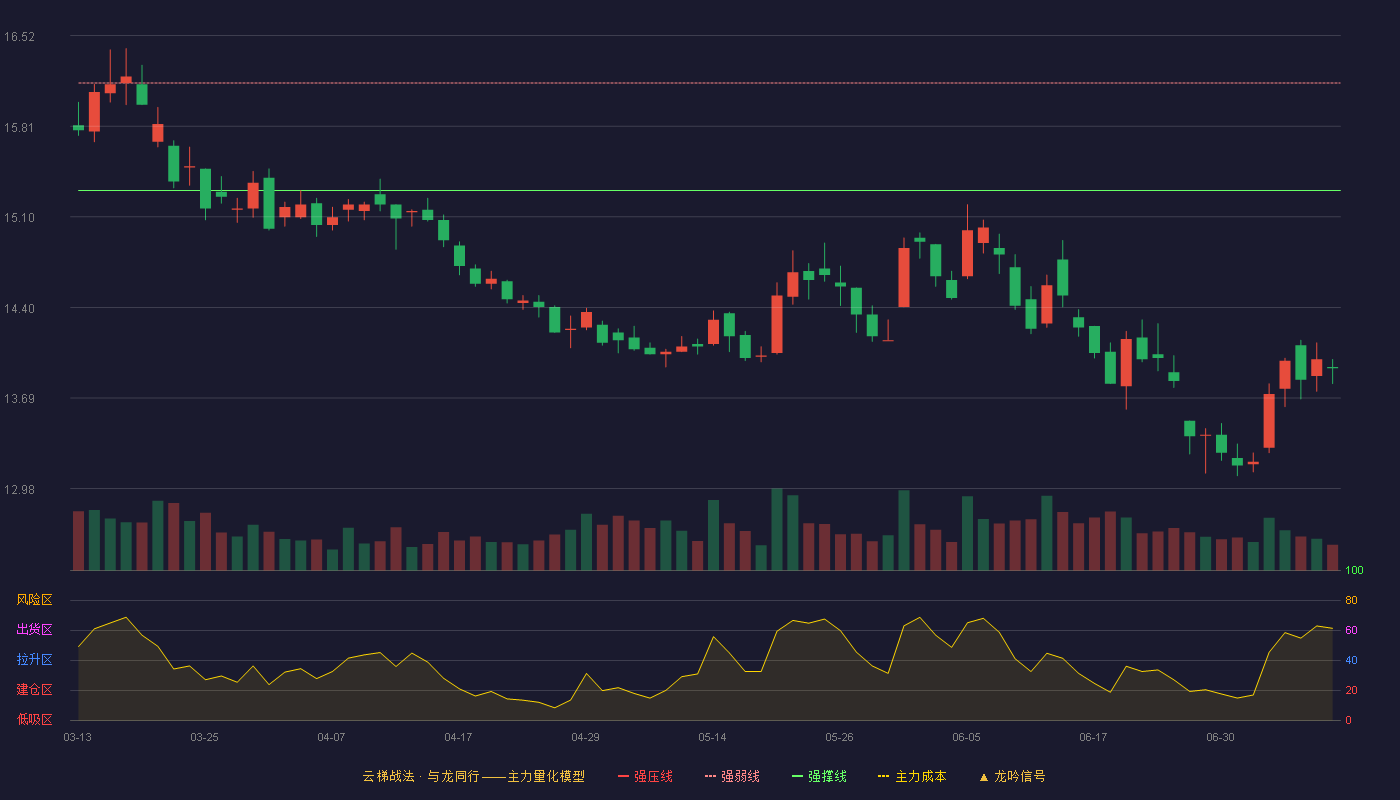Click the 13.69 price axis label
This screenshot has width=1400, height=800.
pyautogui.click(x=19, y=399)
